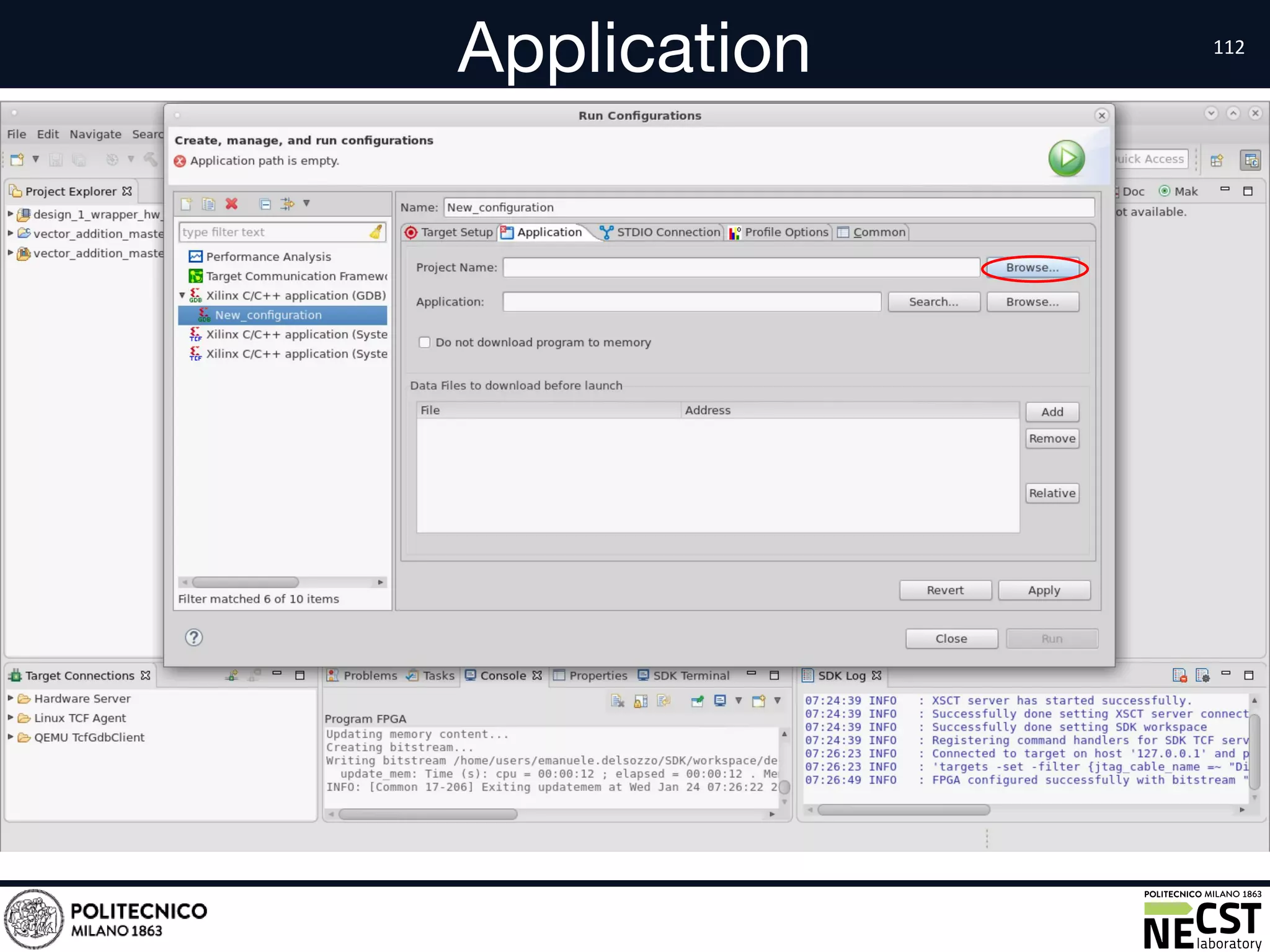Click Browse next to Project Name

pyautogui.click(x=1032, y=268)
